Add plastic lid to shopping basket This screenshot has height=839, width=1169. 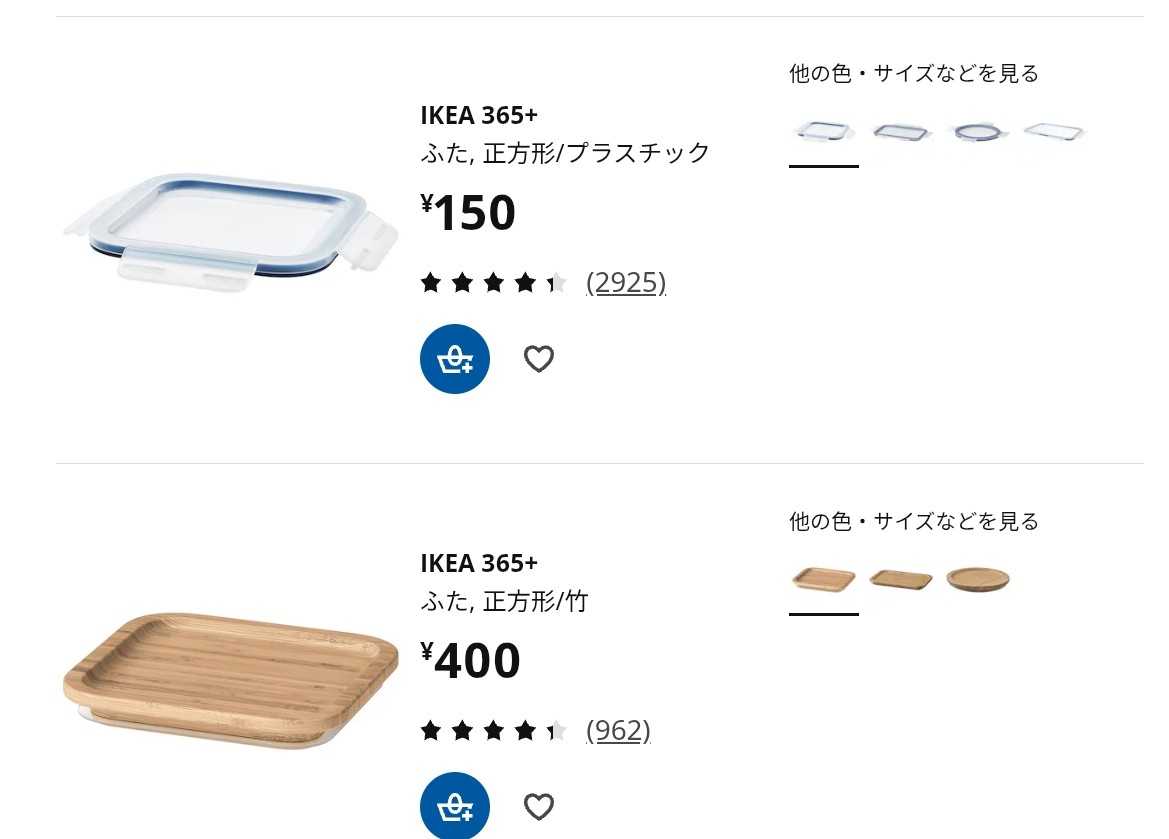(455, 359)
